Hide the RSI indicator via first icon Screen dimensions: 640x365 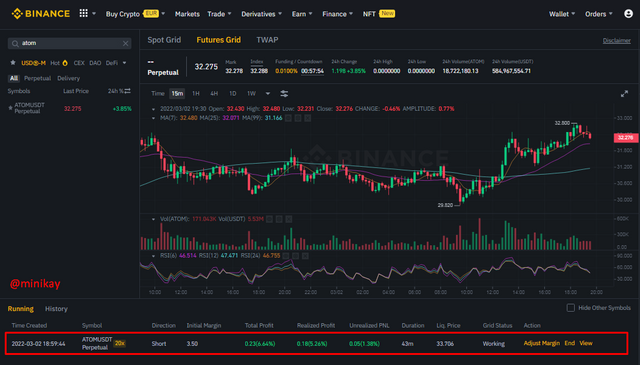(x=286, y=256)
